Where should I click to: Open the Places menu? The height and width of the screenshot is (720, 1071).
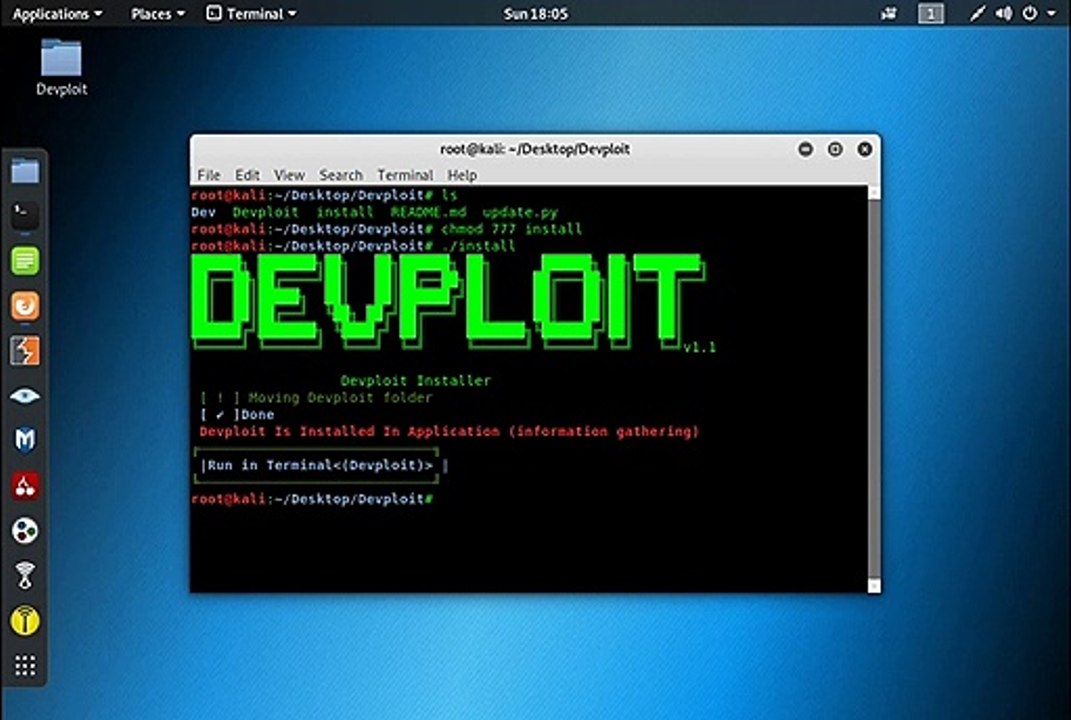coord(158,14)
